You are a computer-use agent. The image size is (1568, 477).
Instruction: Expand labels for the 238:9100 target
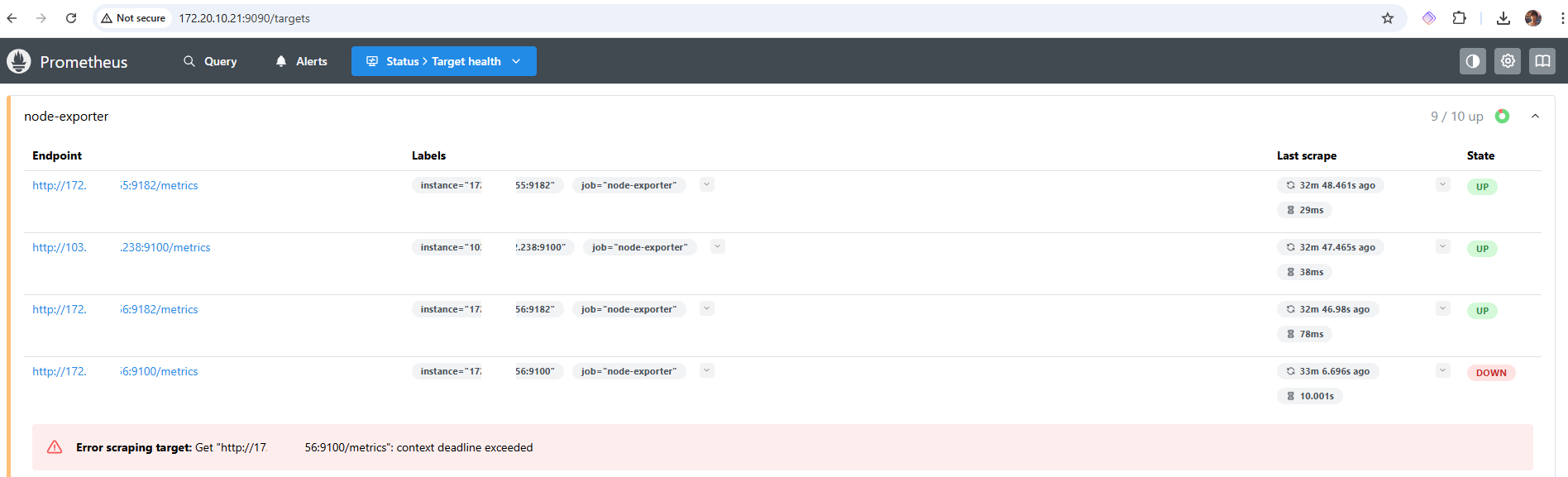(x=718, y=246)
